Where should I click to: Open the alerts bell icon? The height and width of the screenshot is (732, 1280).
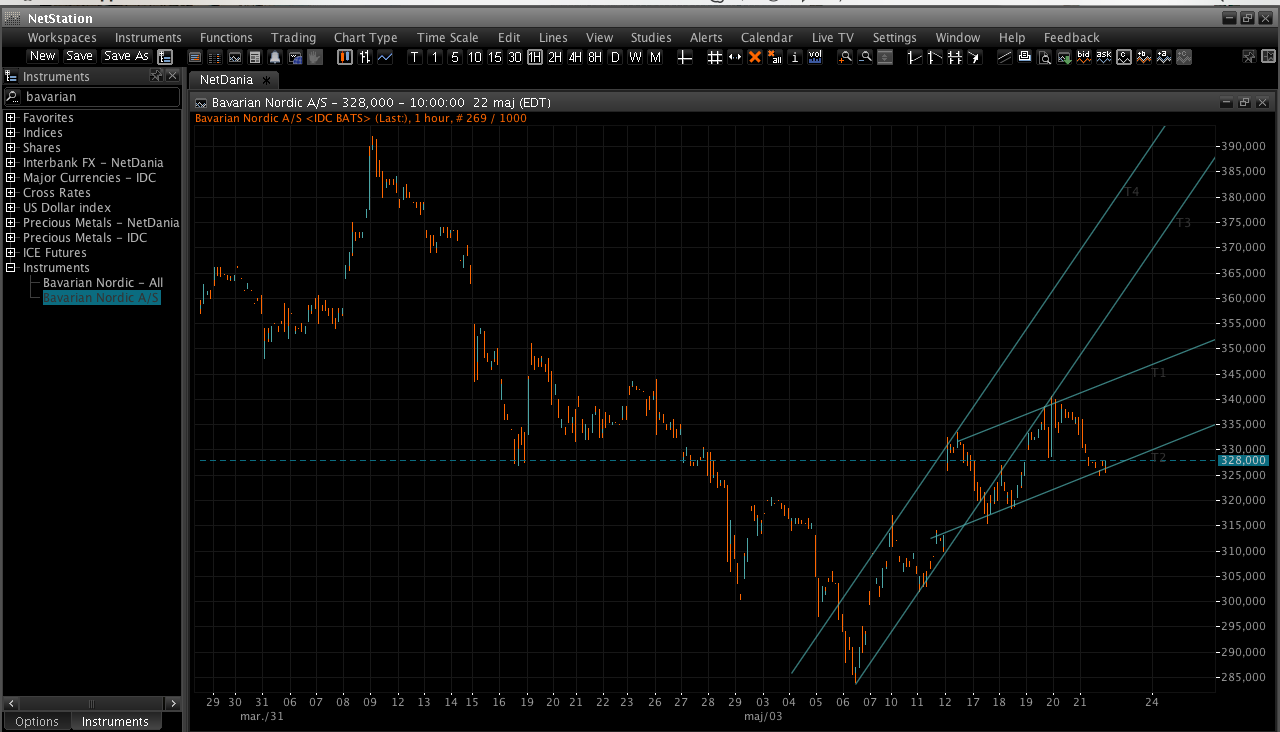click(x=275, y=57)
